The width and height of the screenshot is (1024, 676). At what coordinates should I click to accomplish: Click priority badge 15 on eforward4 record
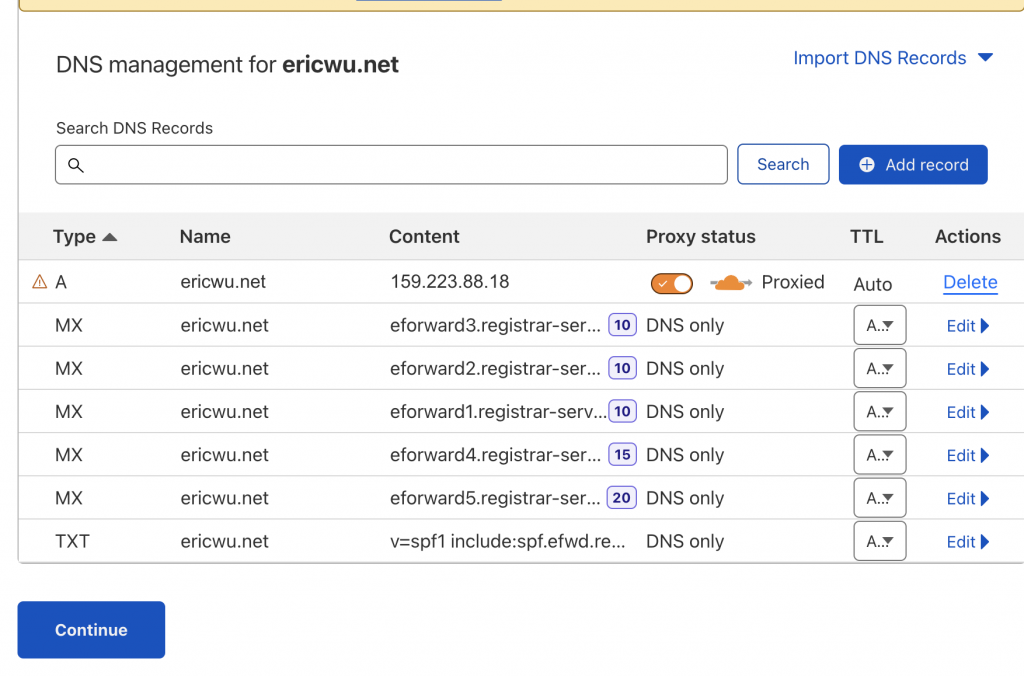[x=622, y=455]
